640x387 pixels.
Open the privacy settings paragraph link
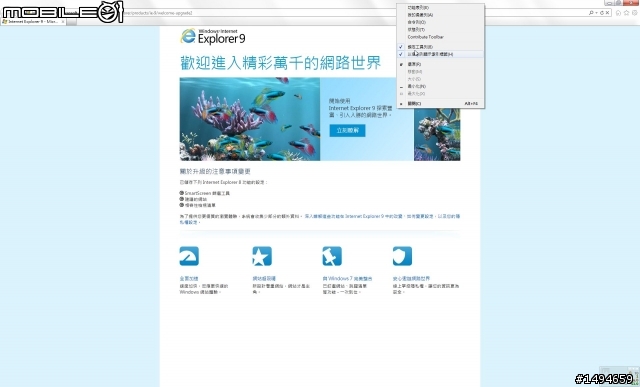click(x=320, y=219)
